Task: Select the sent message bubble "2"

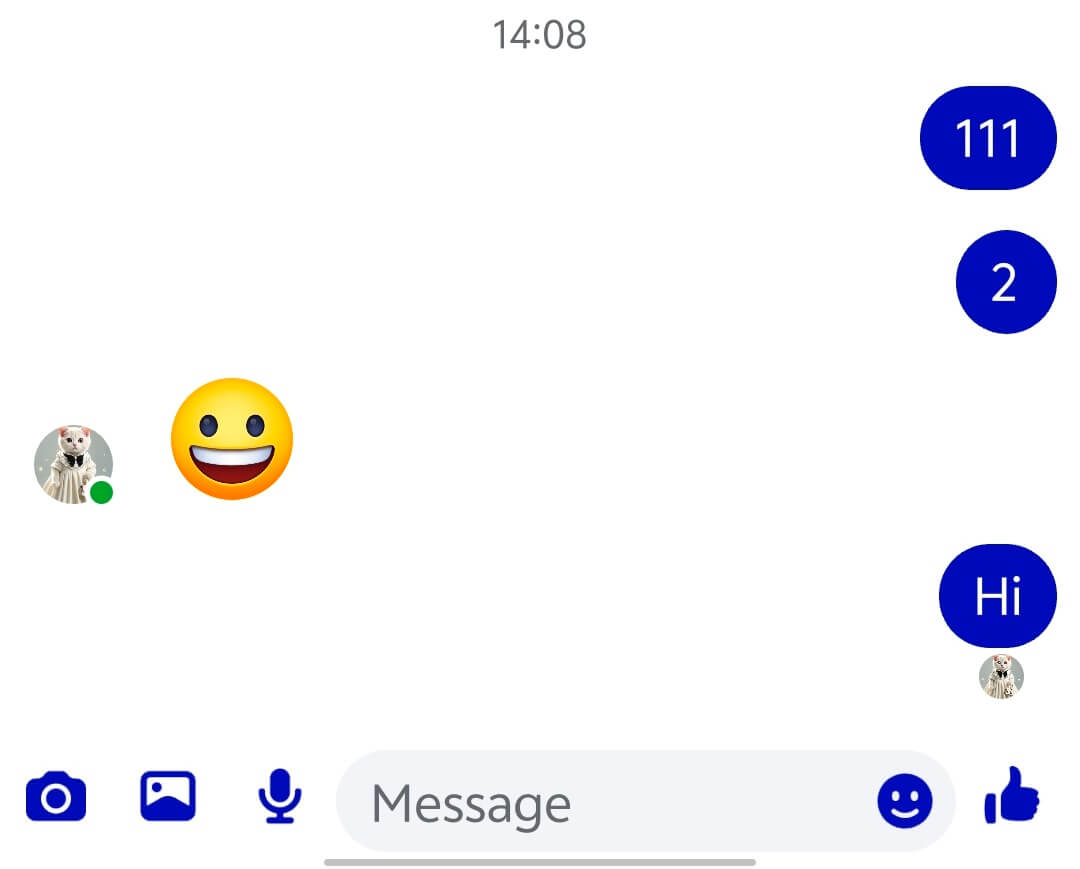Action: (x=1006, y=282)
